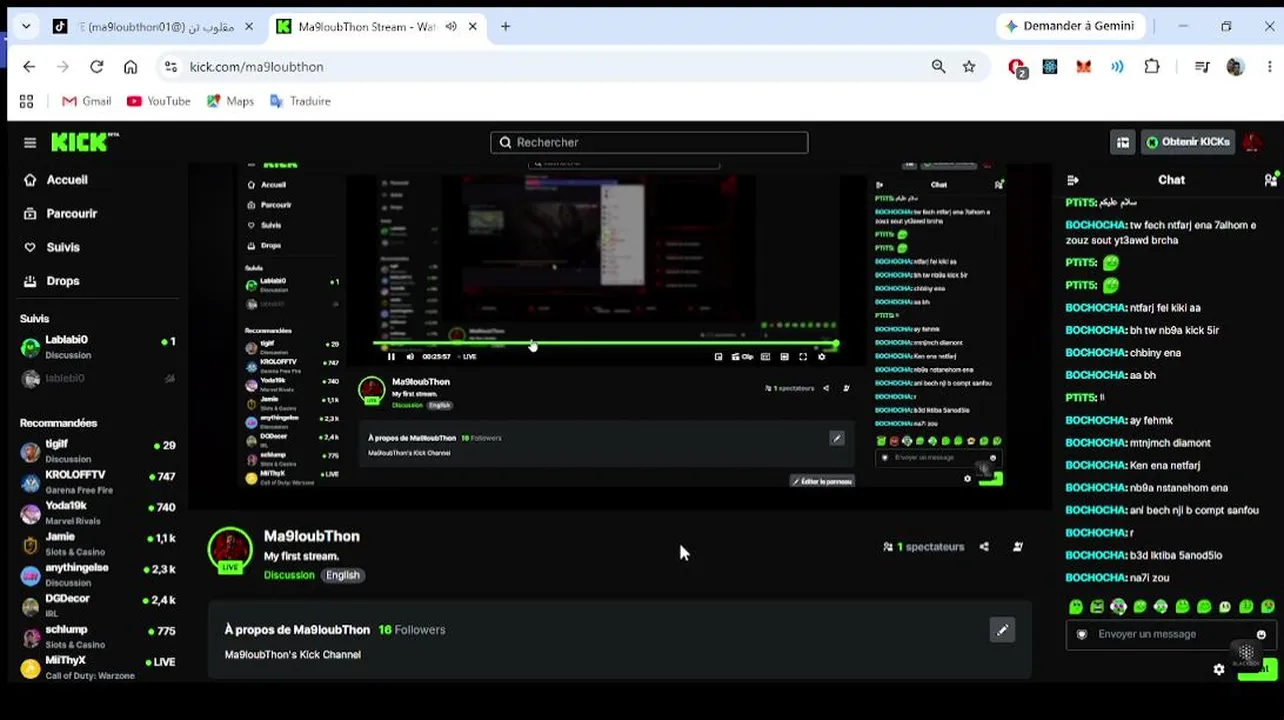Switch to the TikTok ma9loubthon01 tab
Viewport: 1284px width, 720px height.
pyautogui.click(x=155, y=27)
